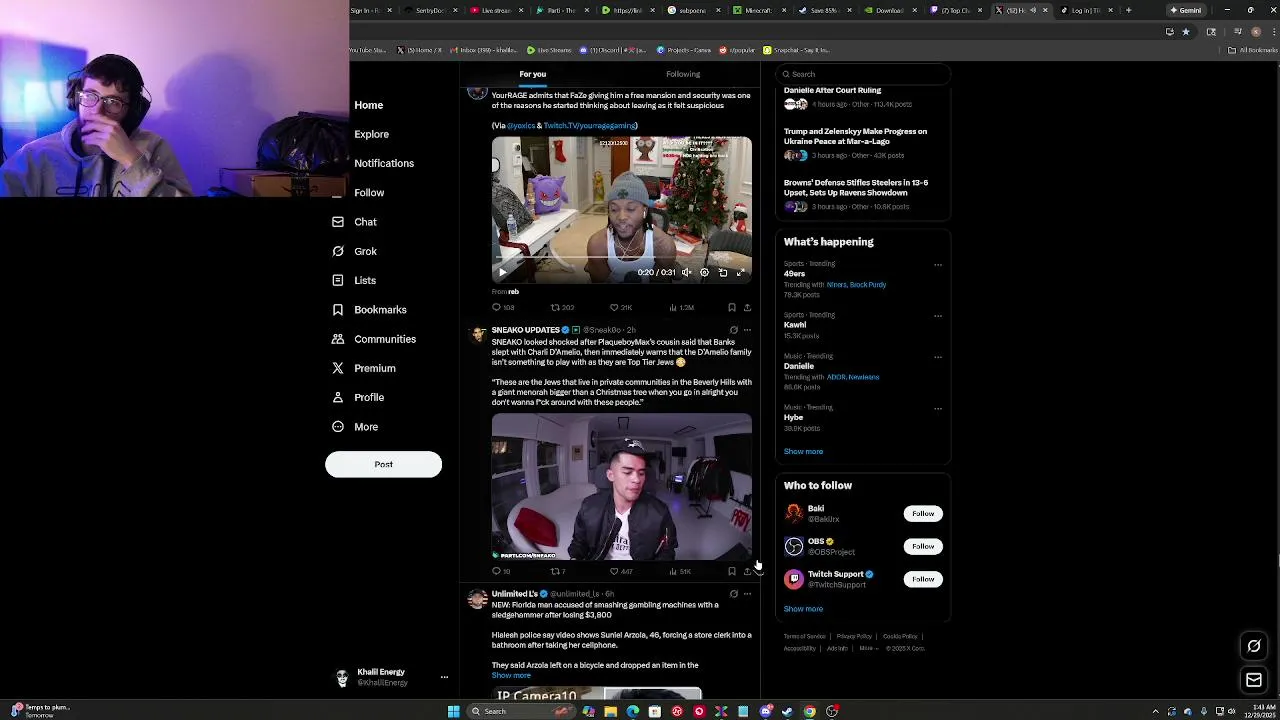Image resolution: width=1280 pixels, height=720 pixels.
Task: Follow the OBS account
Action: click(x=923, y=546)
